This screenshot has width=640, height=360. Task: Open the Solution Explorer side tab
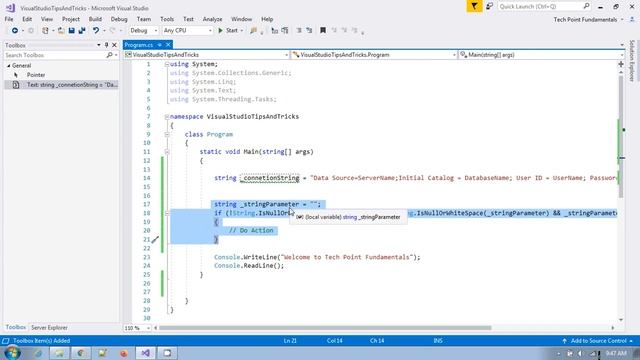[632, 60]
